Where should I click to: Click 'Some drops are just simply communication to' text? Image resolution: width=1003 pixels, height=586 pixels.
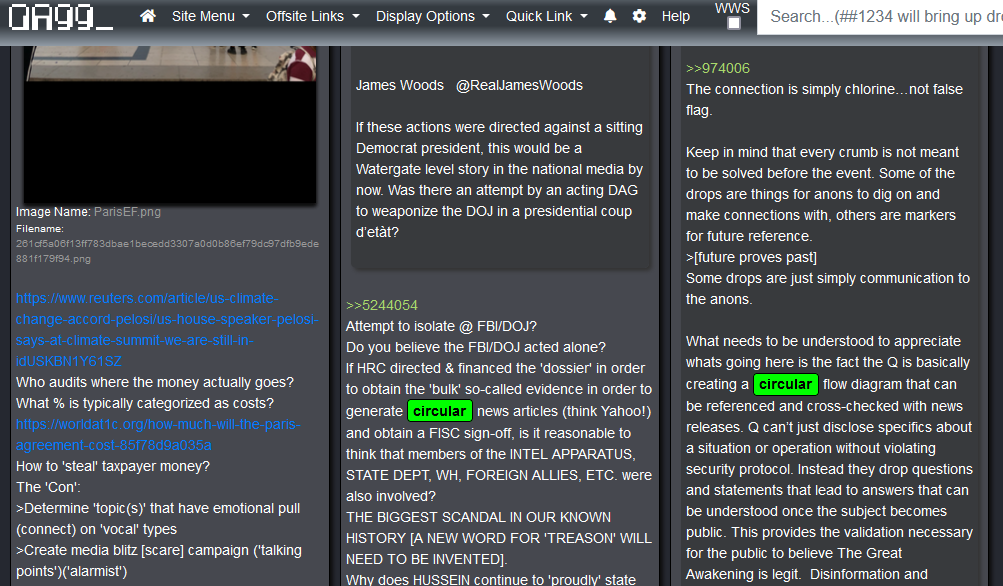coord(828,278)
